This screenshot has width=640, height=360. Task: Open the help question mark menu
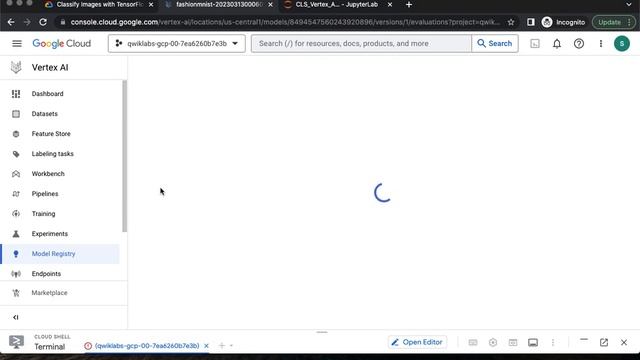(579, 43)
